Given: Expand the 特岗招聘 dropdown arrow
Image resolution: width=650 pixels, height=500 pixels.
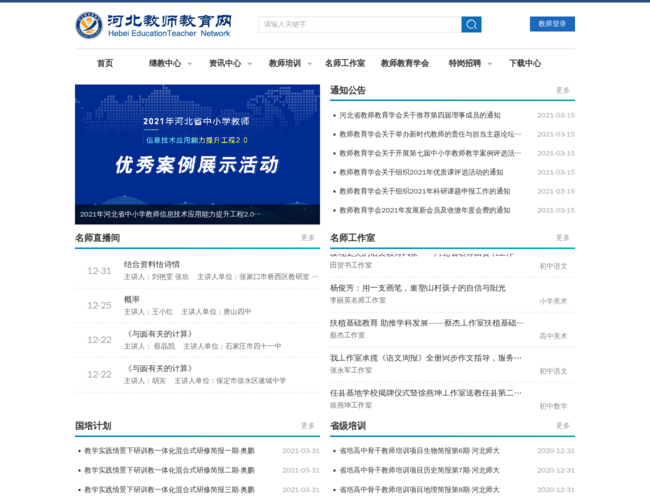Looking at the screenshot, I should click(x=490, y=64).
